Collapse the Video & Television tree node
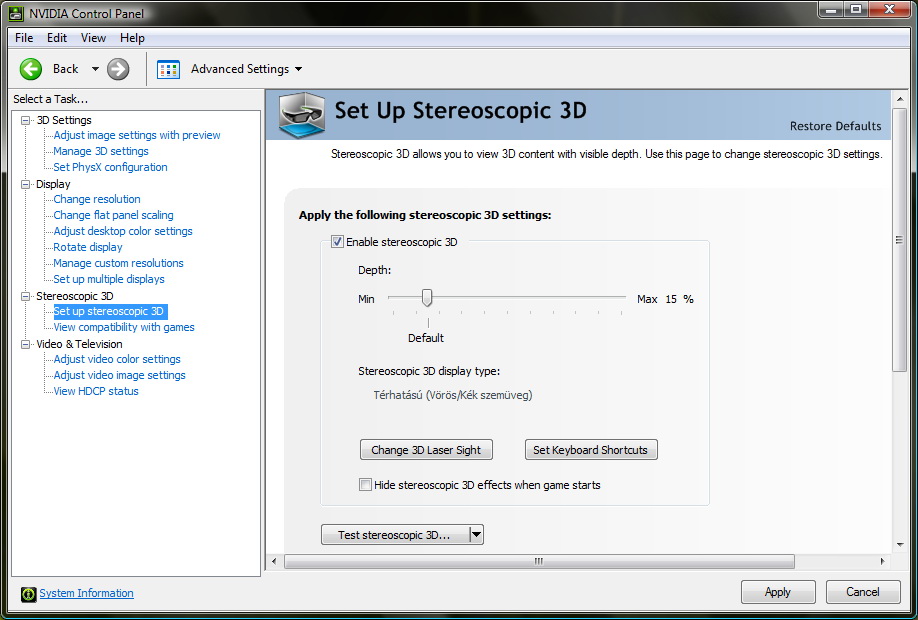 (x=26, y=344)
